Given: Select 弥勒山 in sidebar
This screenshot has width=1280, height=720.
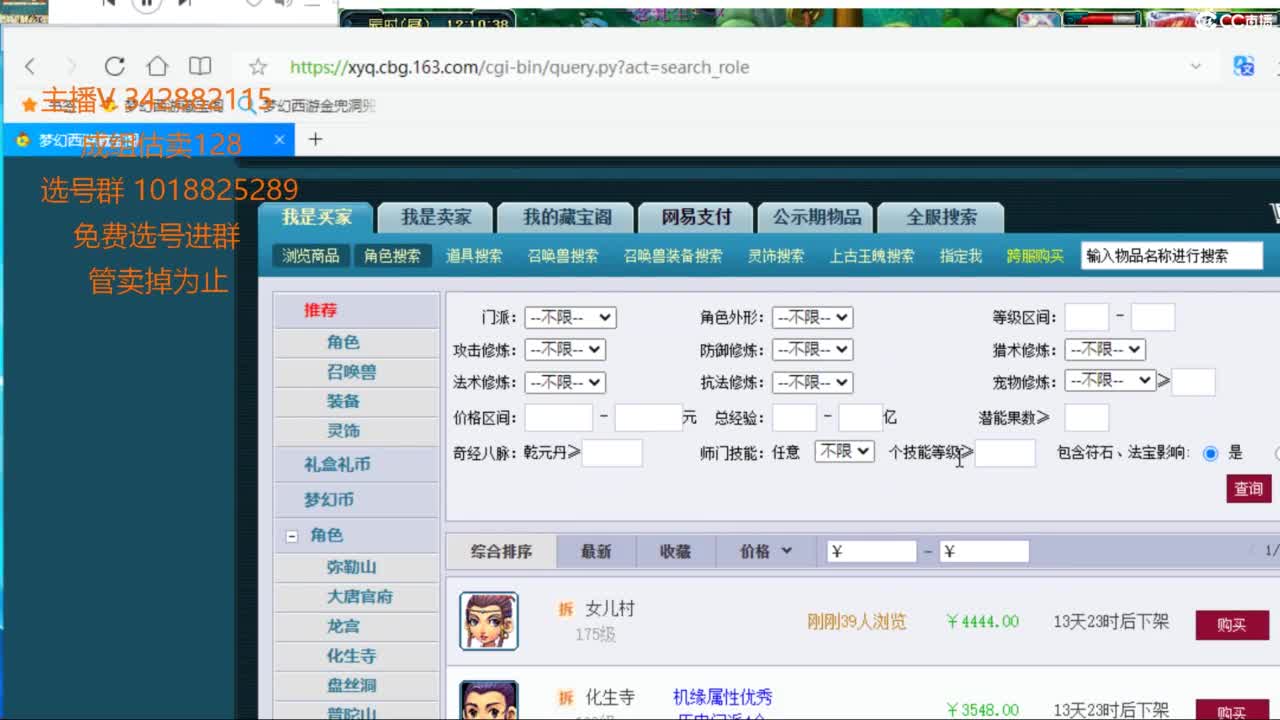Looking at the screenshot, I should click(x=352, y=567).
